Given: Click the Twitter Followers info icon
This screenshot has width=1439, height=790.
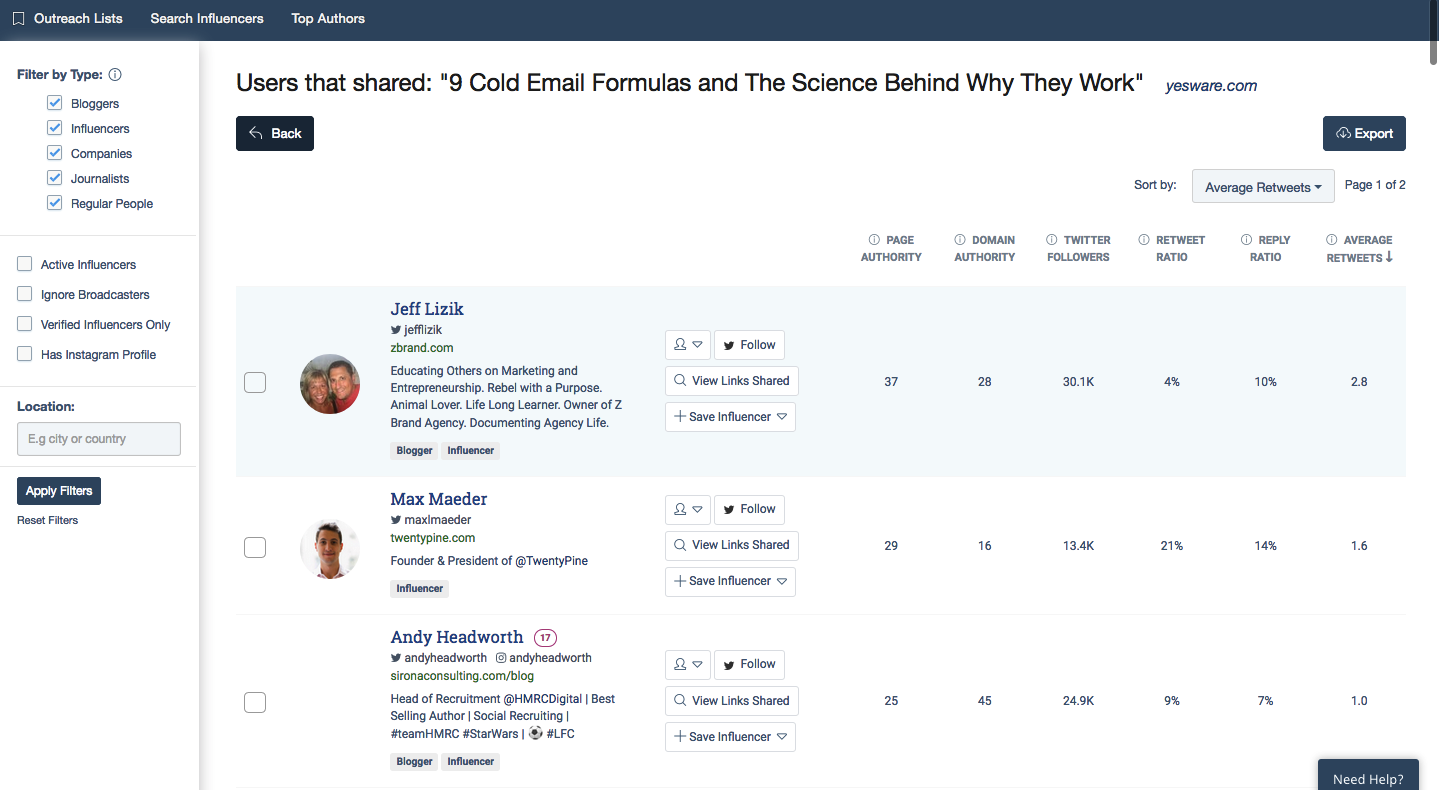Looking at the screenshot, I should click(x=1052, y=240).
